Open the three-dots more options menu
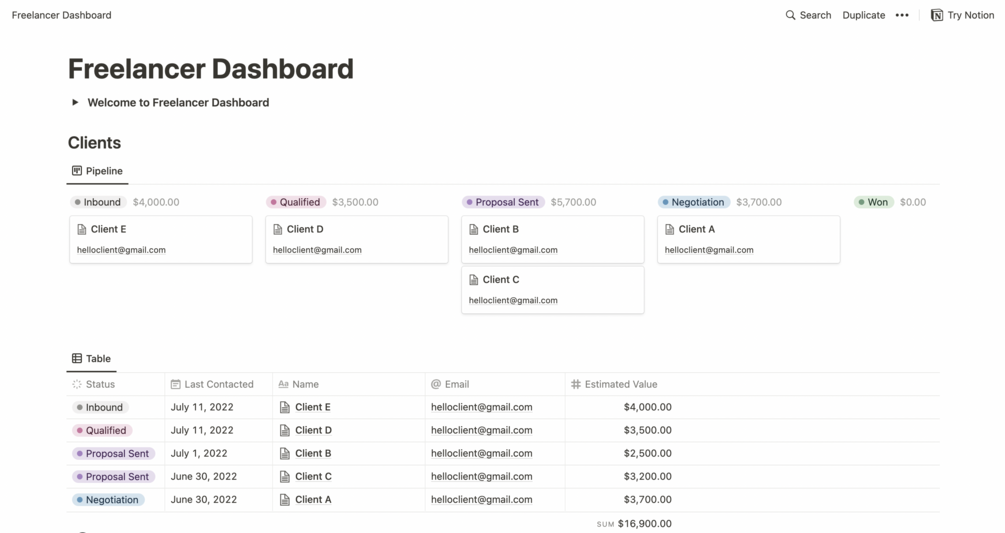The height and width of the screenshot is (533, 1005). click(902, 15)
